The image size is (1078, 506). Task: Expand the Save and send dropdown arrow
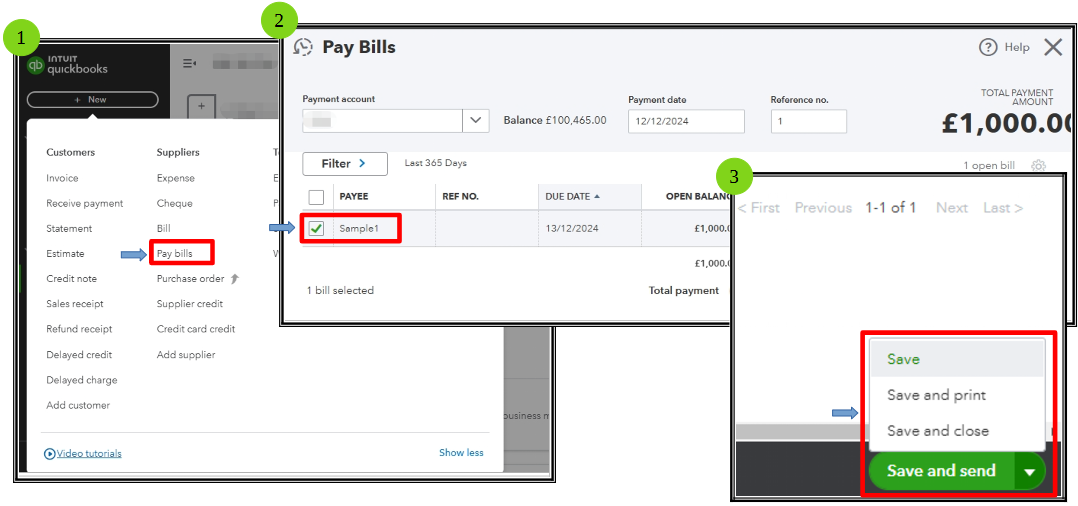1029,472
